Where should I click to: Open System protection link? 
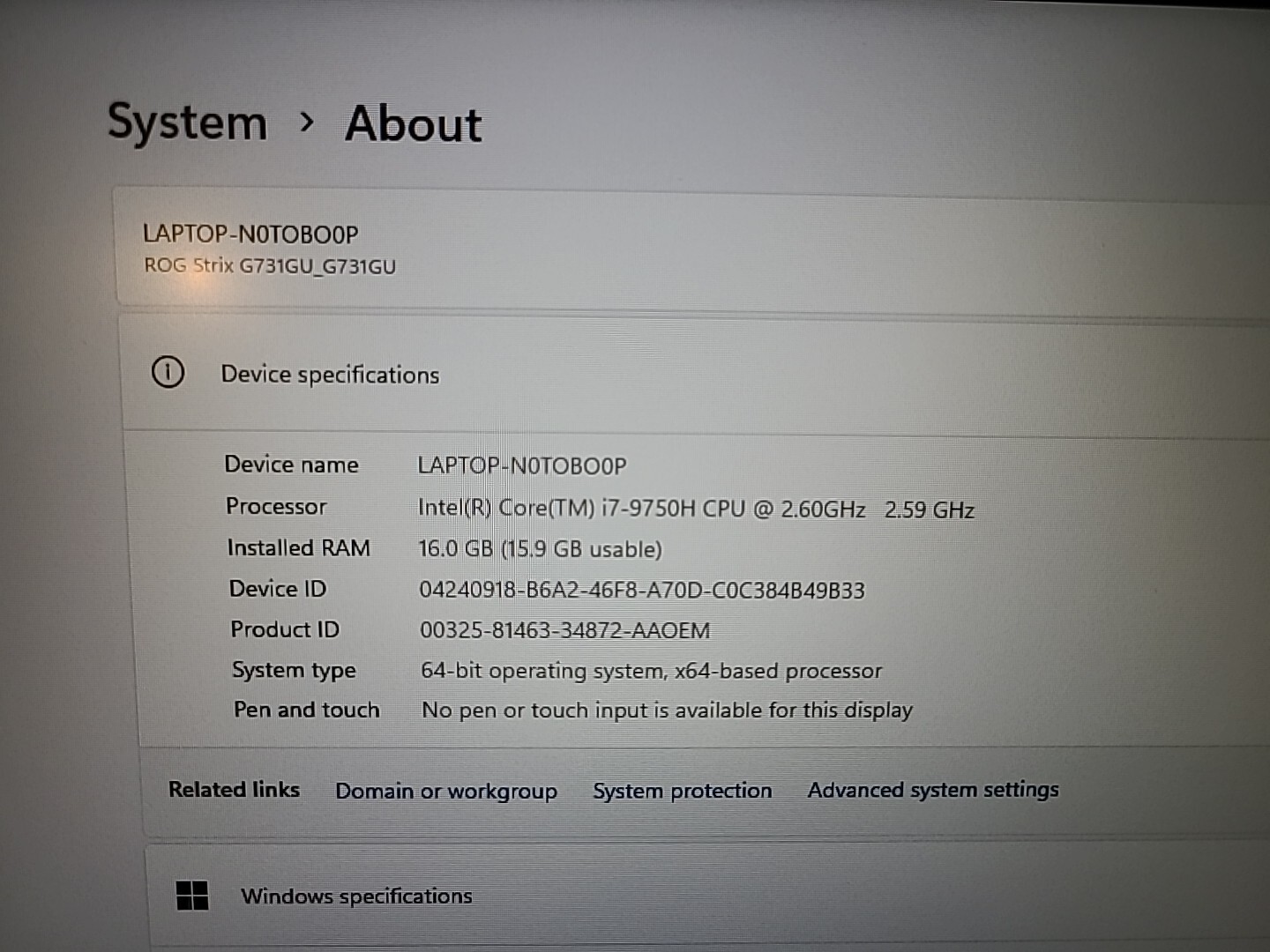pyautogui.click(x=683, y=791)
